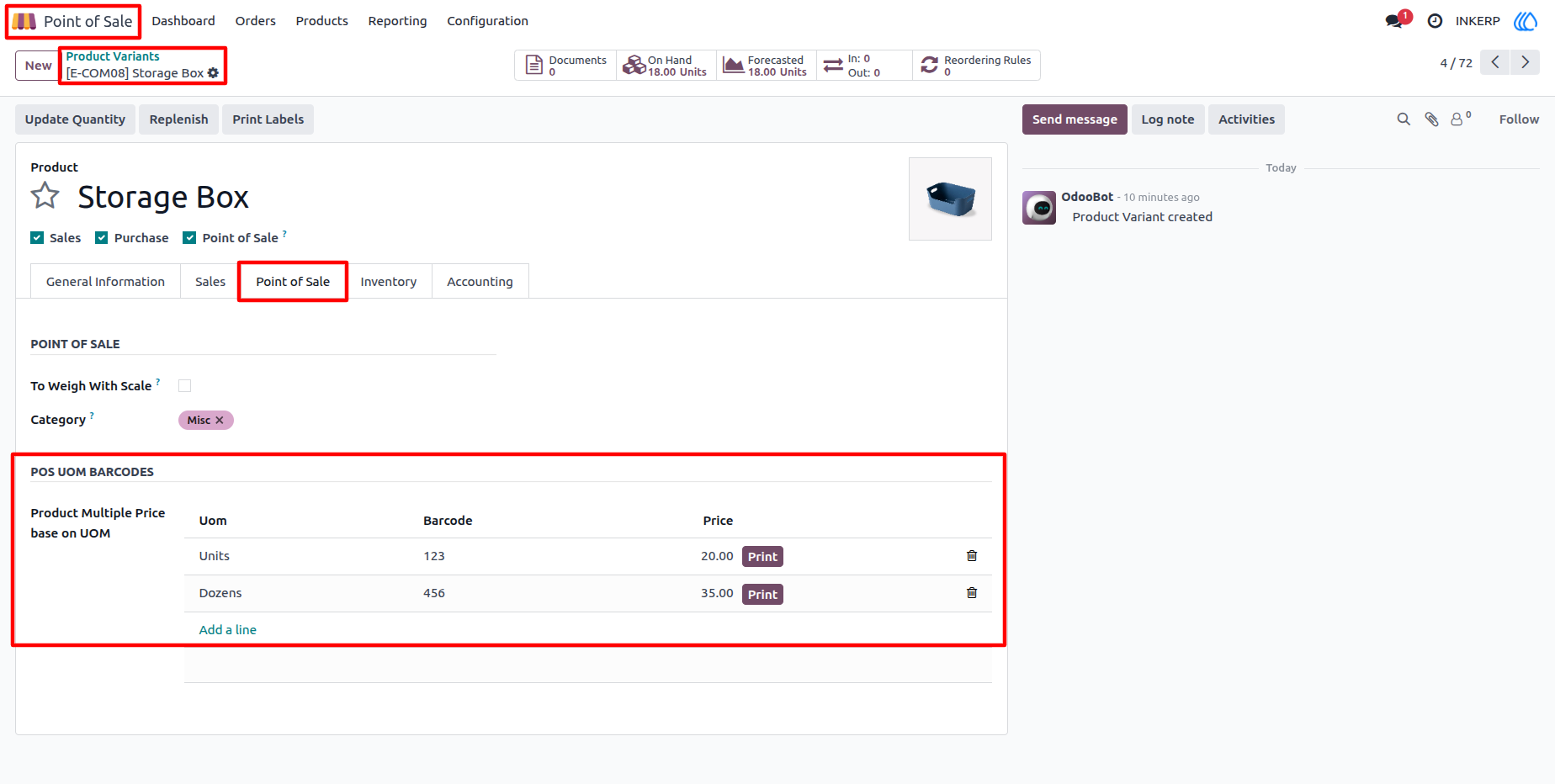
Task: Open the Configuration menu
Action: (487, 21)
